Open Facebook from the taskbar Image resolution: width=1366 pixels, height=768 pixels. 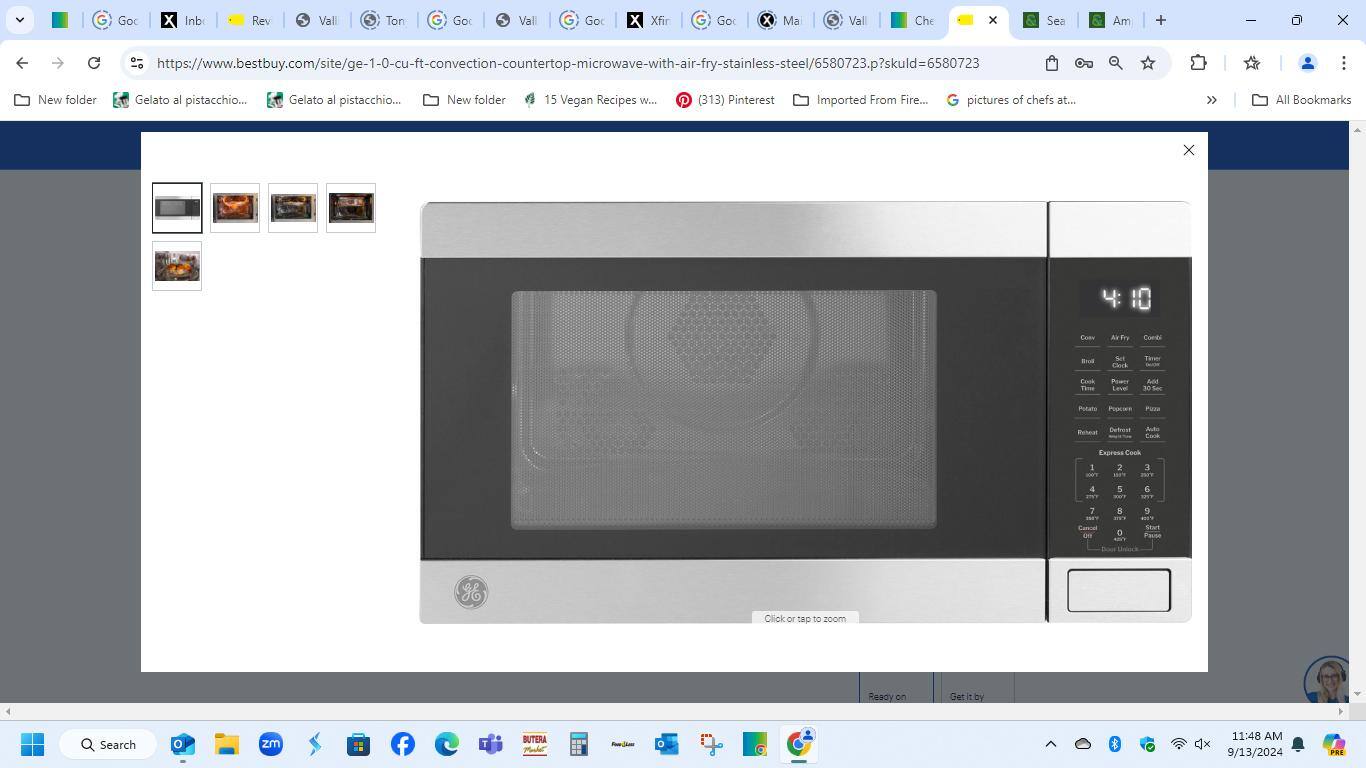403,745
